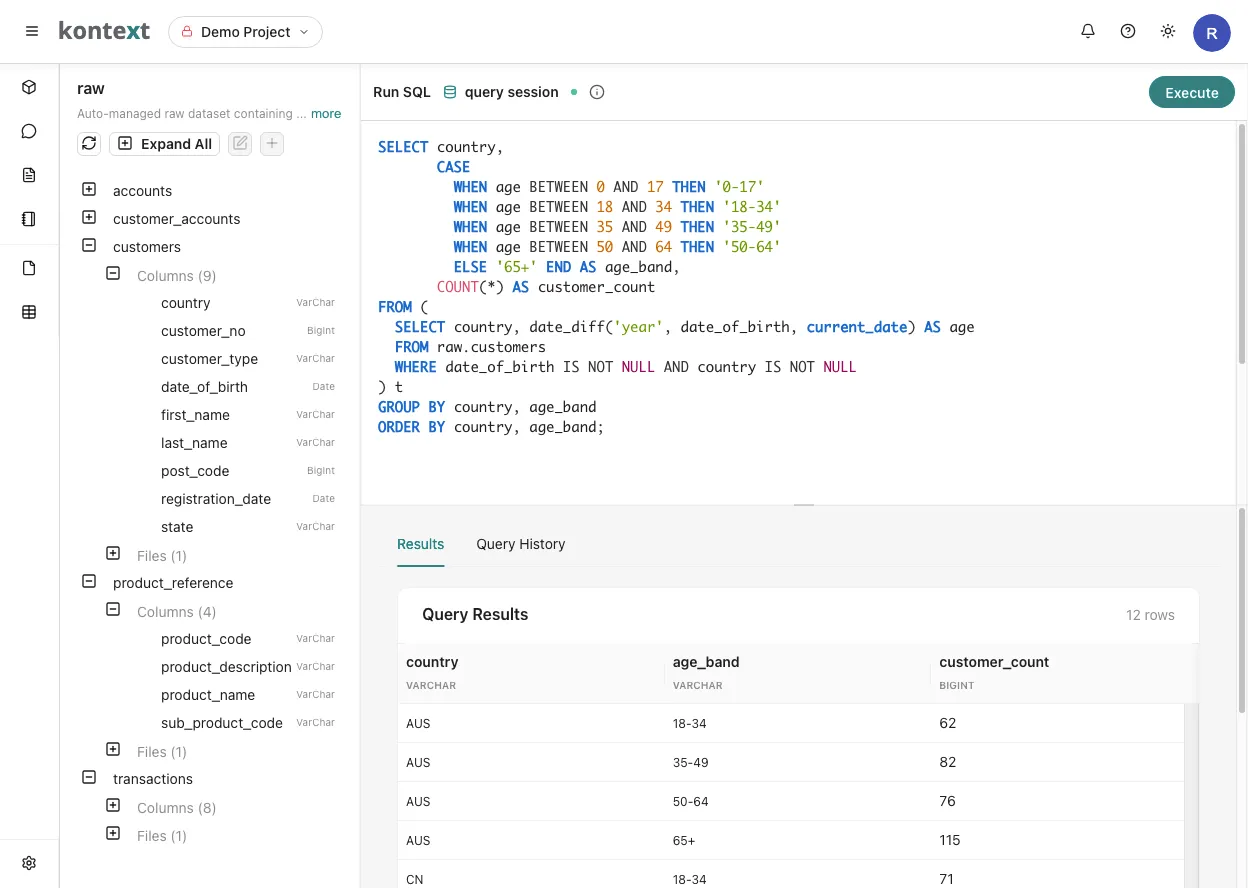The image size is (1248, 888).
Task: Open the hamburger navigation menu
Action: 32,32
